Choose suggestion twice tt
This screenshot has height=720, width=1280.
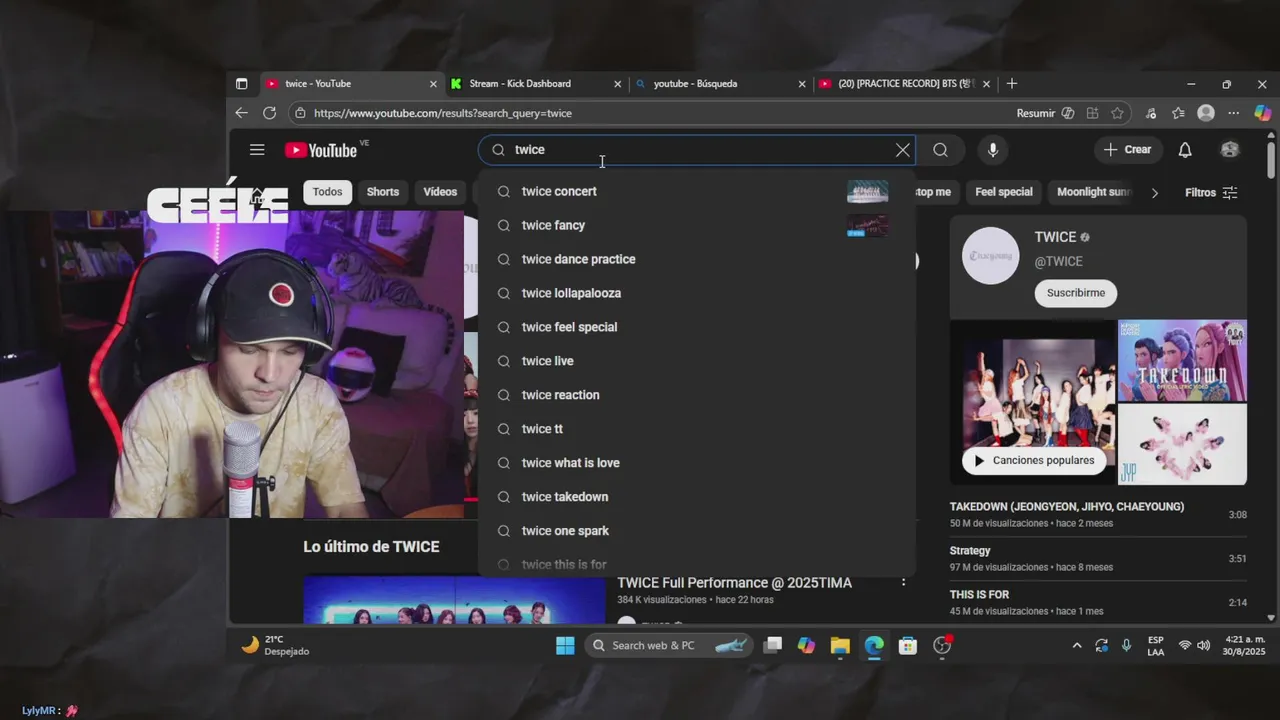point(696,429)
